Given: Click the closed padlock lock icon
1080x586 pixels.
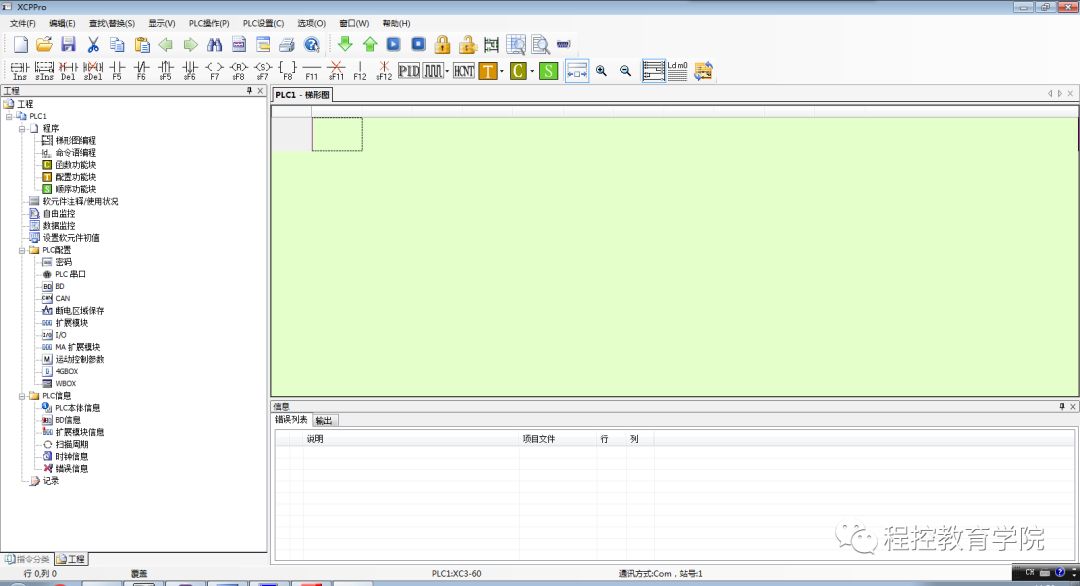Looking at the screenshot, I should click(x=442, y=45).
